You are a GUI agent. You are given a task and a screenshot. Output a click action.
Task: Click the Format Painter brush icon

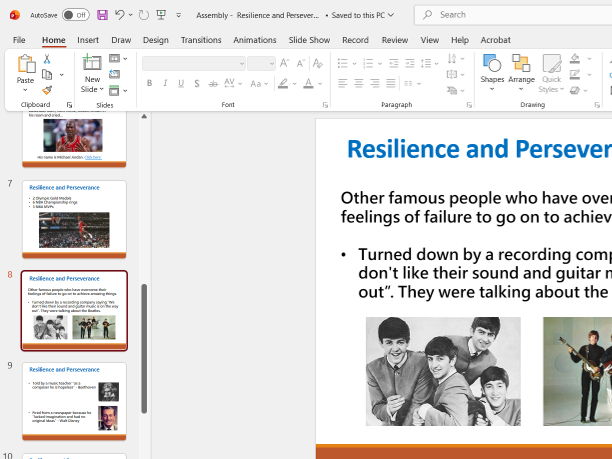(47, 90)
